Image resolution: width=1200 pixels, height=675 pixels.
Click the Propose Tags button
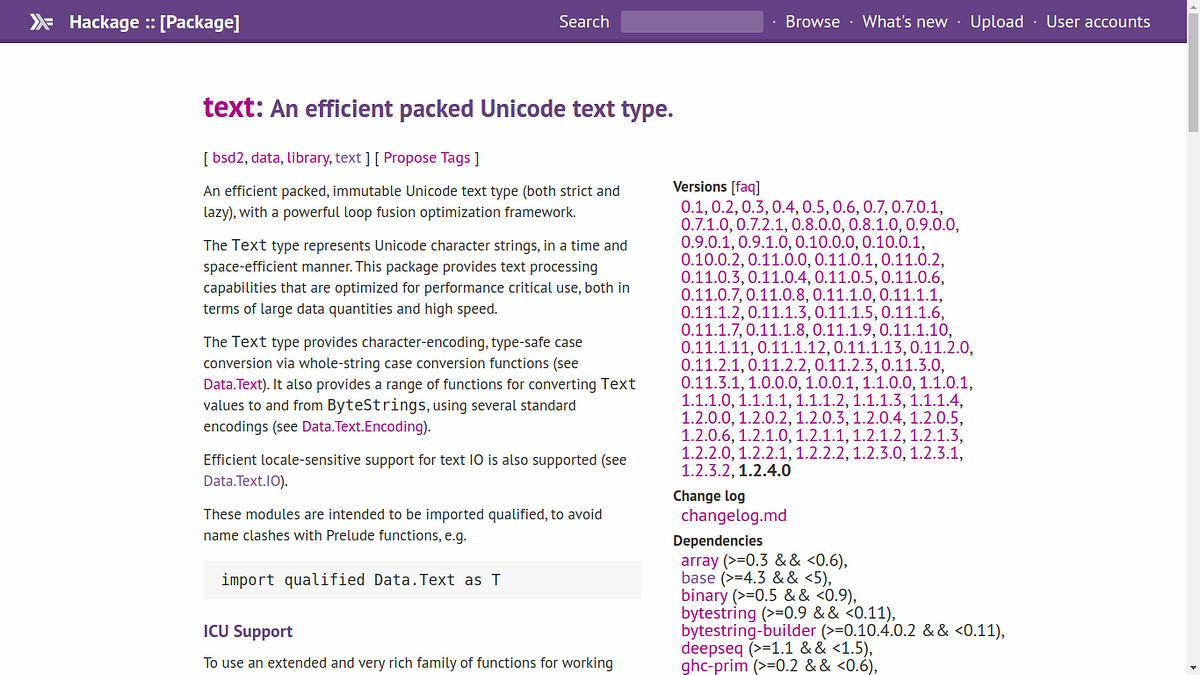pos(426,157)
